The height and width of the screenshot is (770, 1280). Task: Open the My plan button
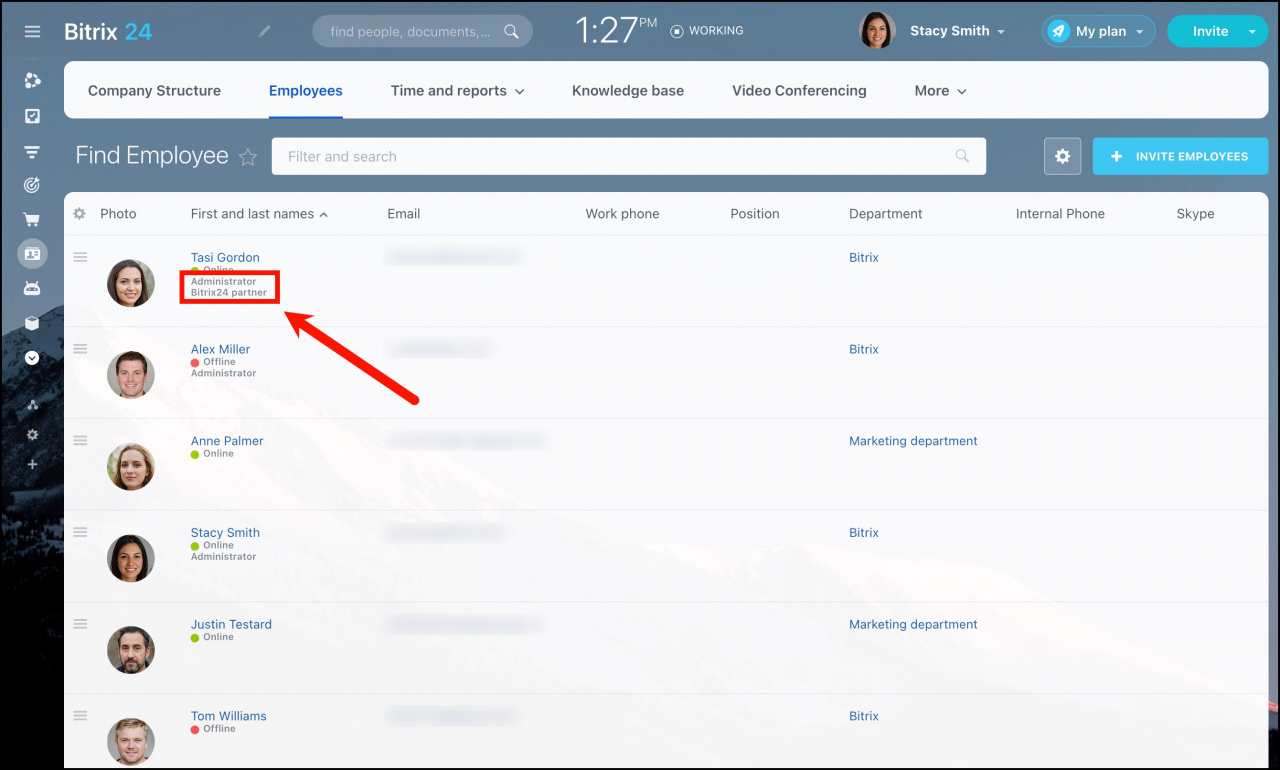pyautogui.click(x=1098, y=31)
